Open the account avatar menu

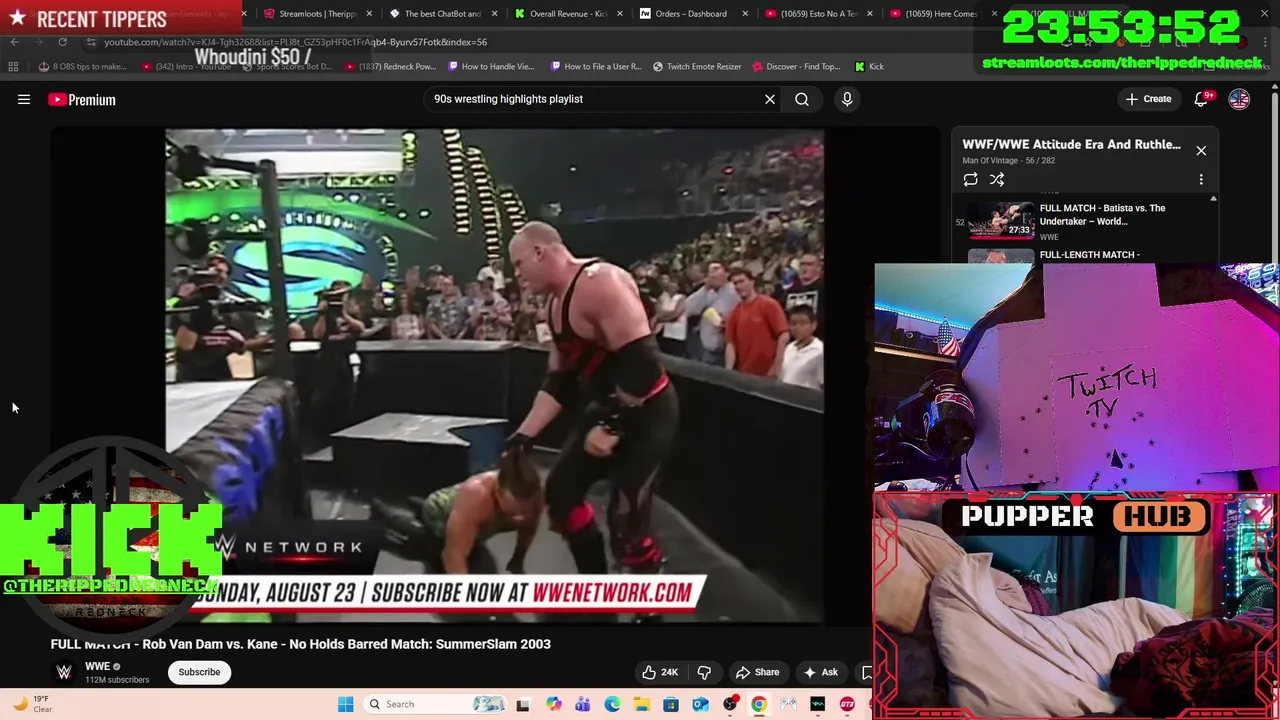pyautogui.click(x=1239, y=99)
